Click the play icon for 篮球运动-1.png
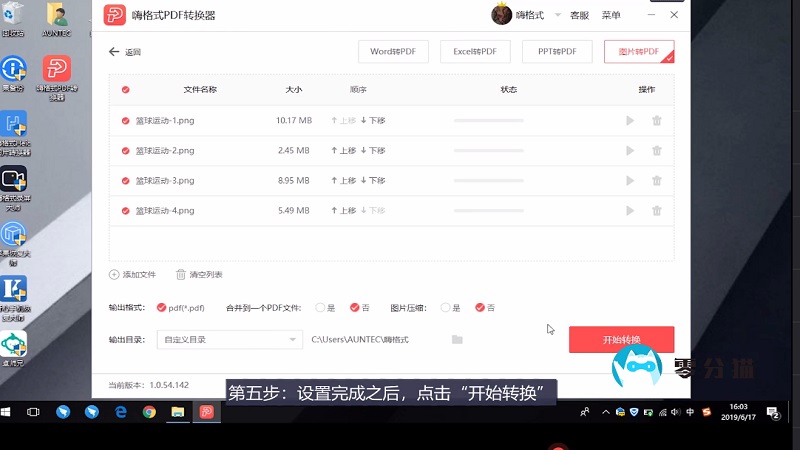 pos(629,121)
